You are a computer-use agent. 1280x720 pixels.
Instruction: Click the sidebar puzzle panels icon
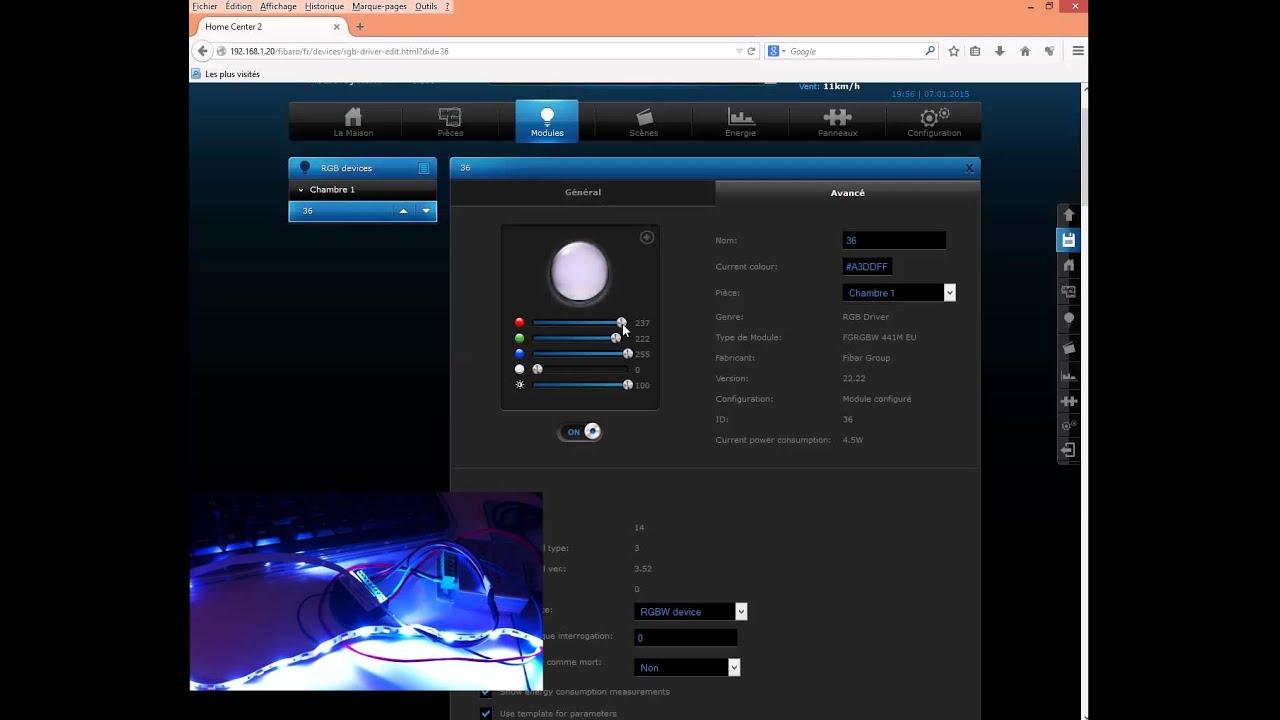pyautogui.click(x=1068, y=401)
